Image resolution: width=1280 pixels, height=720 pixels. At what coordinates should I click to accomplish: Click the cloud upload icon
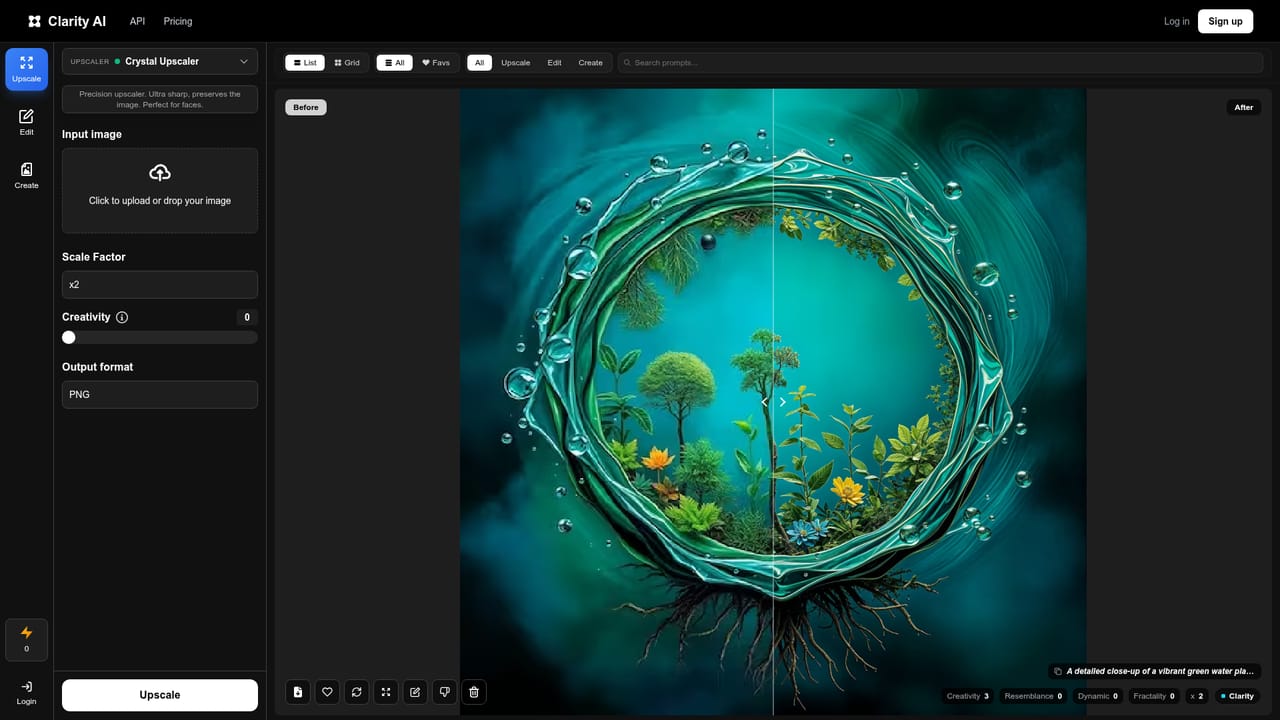tap(160, 173)
